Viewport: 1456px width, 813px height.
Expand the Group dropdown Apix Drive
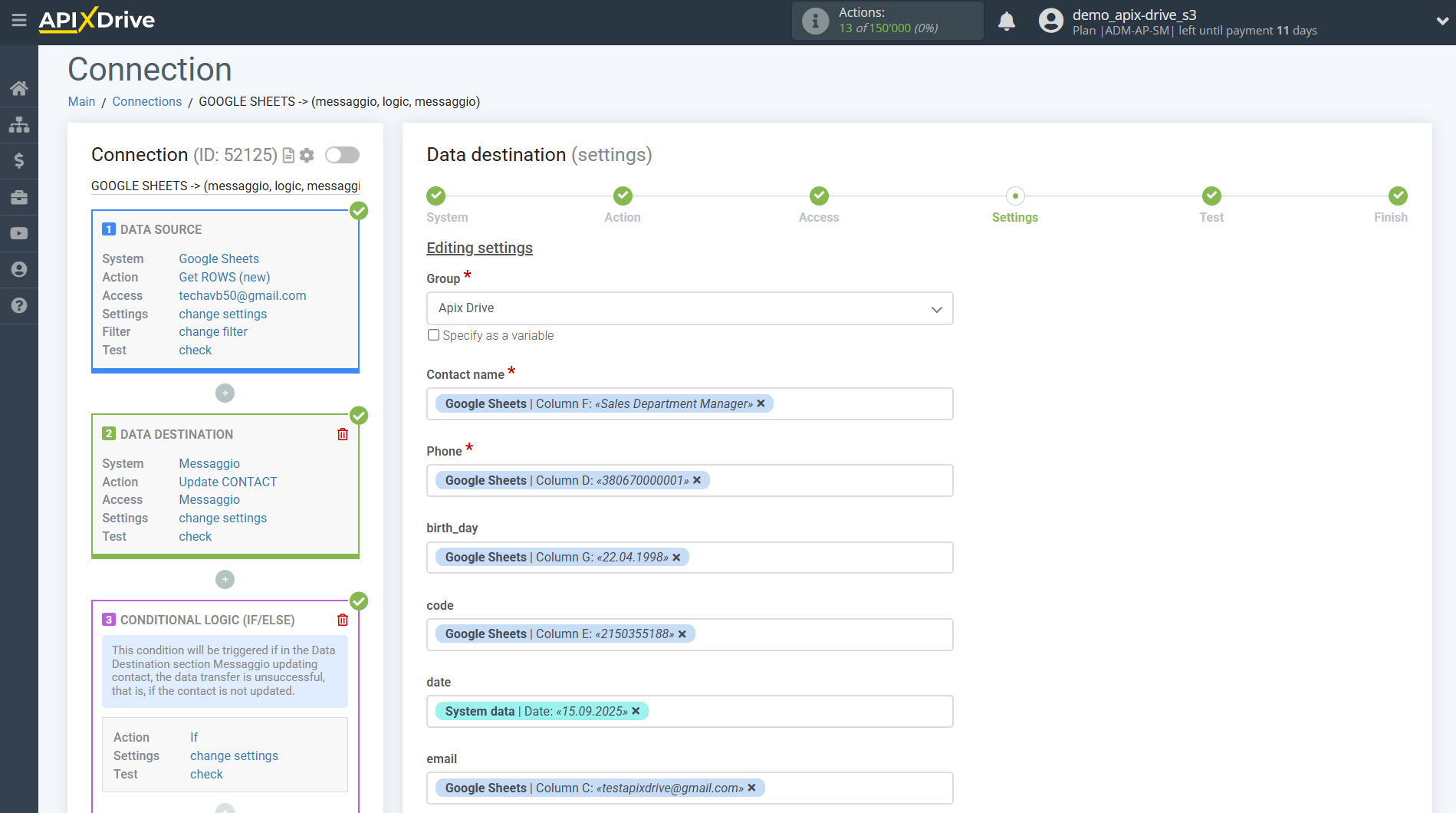(x=690, y=308)
